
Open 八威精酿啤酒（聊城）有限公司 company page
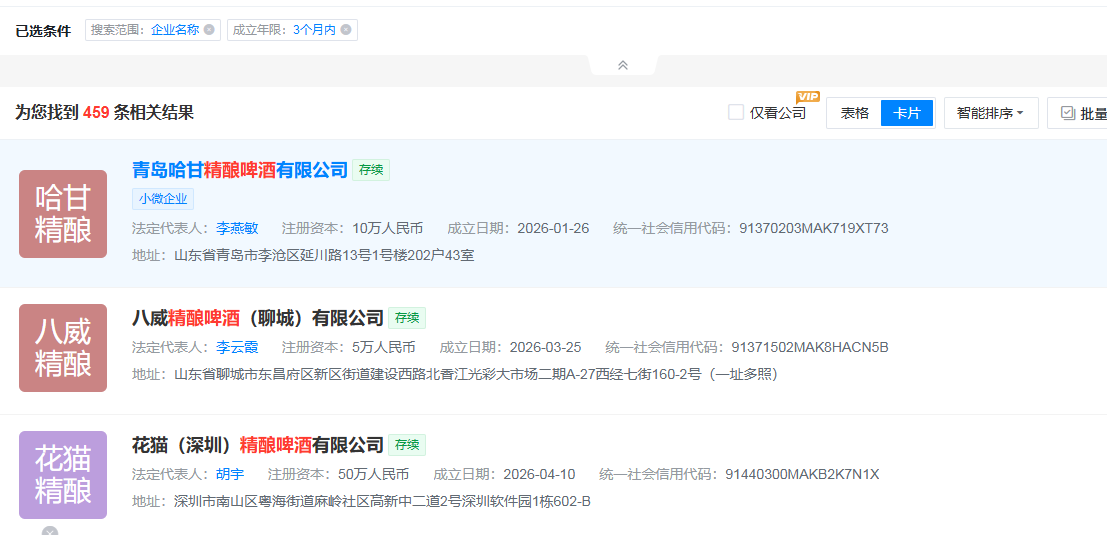click(258, 318)
